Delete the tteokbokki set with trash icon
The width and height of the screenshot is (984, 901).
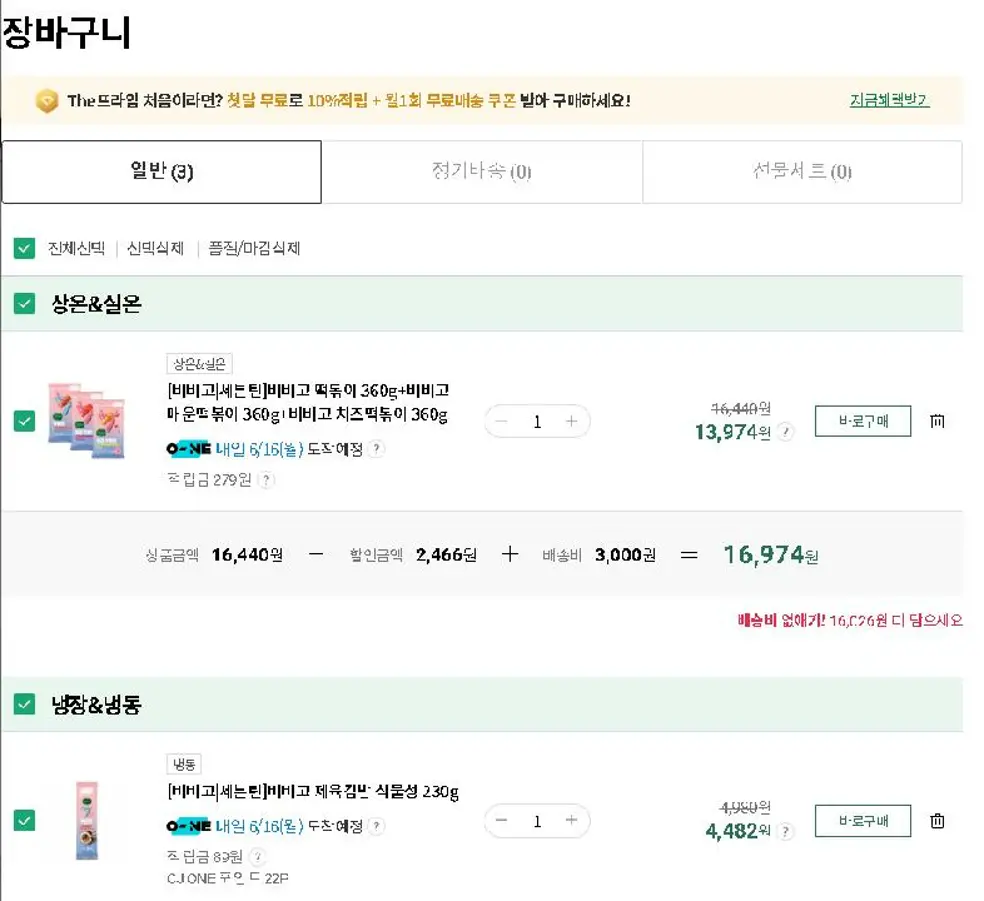coord(937,421)
